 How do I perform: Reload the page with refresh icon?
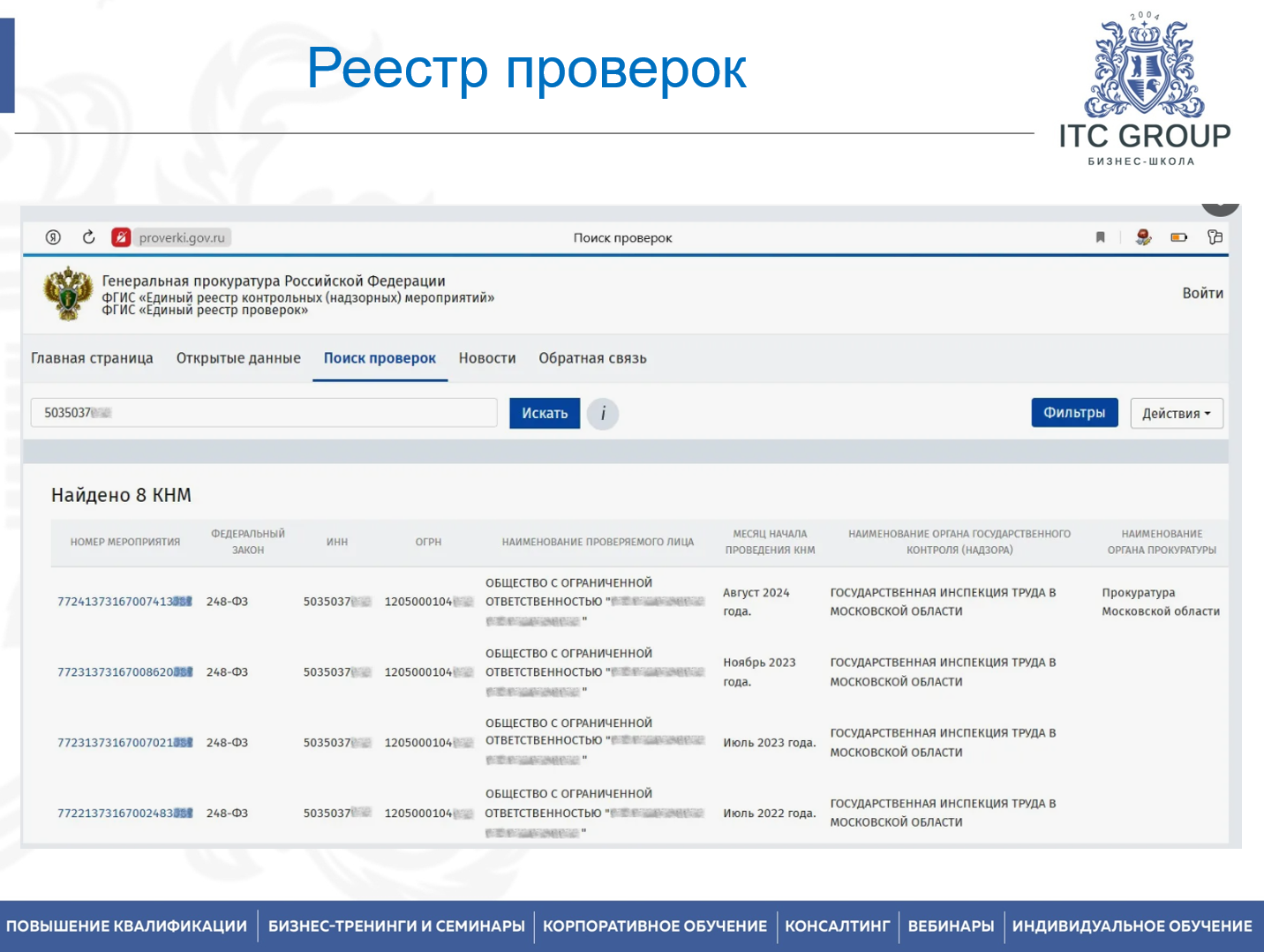tap(88, 237)
